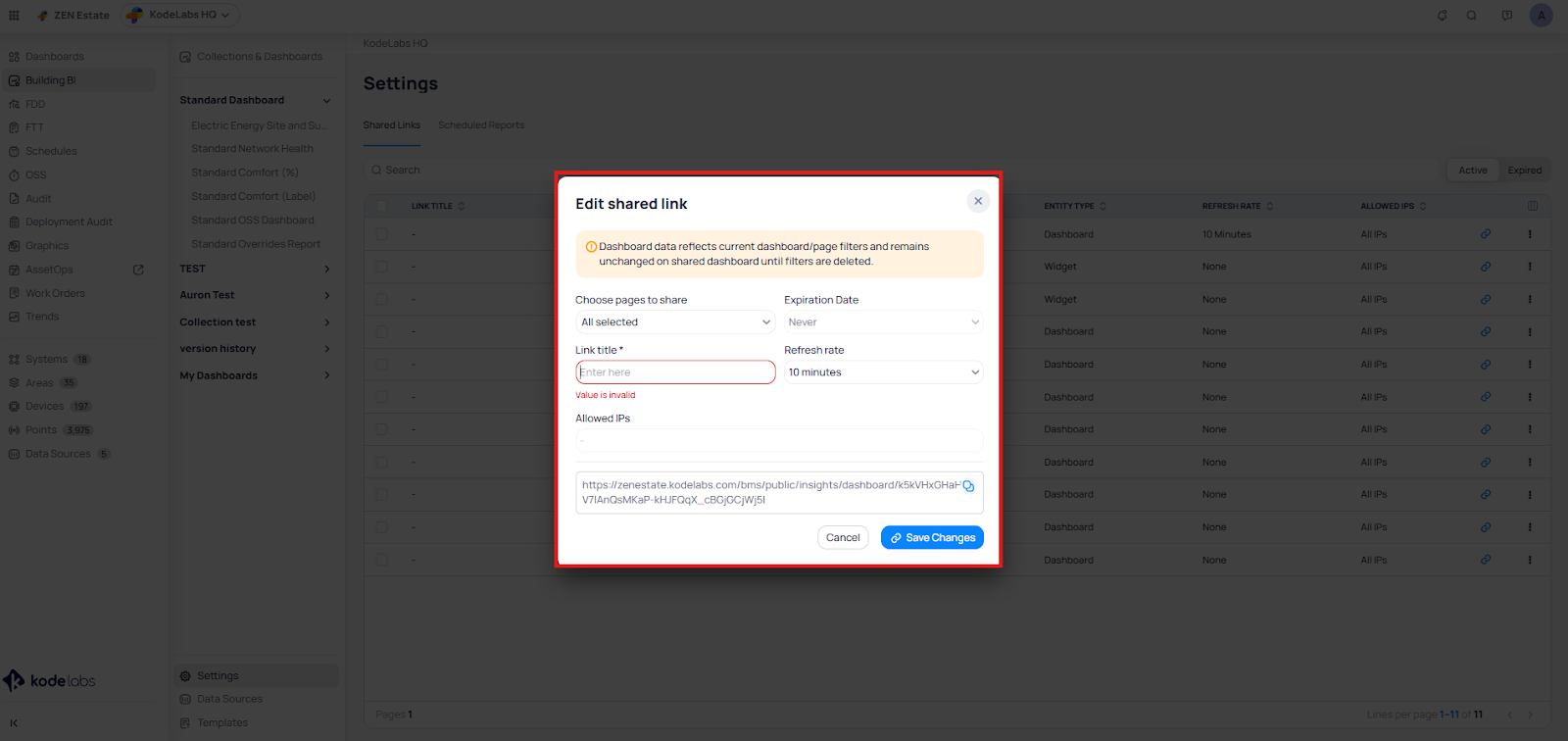Open the app grid launcher icon
The image size is (1568, 741).
coord(14,16)
